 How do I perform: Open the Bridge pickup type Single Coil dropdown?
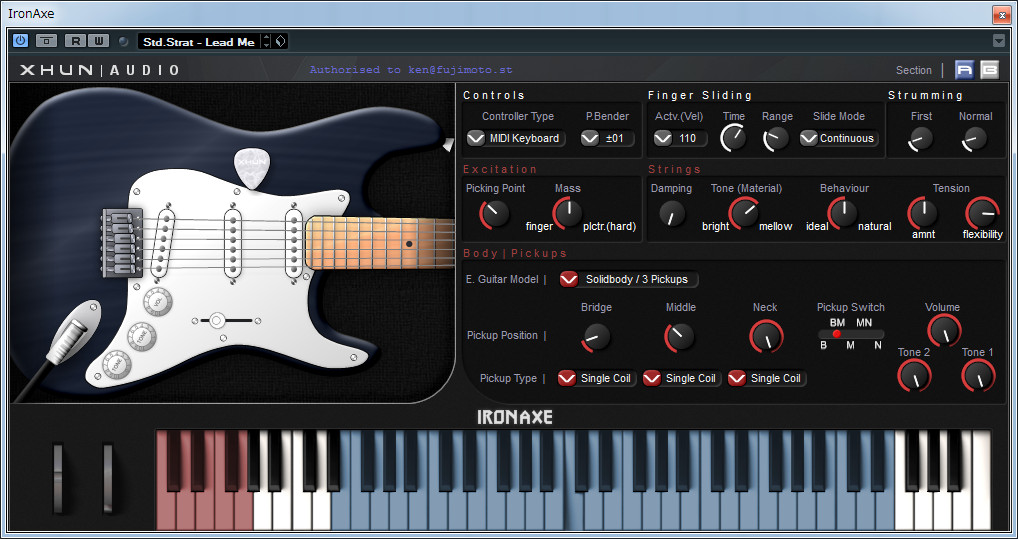(597, 379)
